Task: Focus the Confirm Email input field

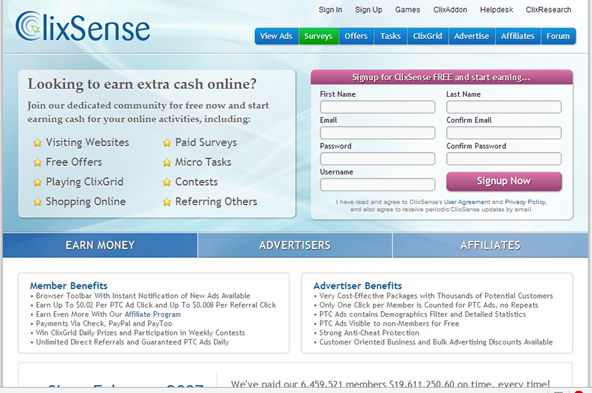Action: [x=504, y=133]
